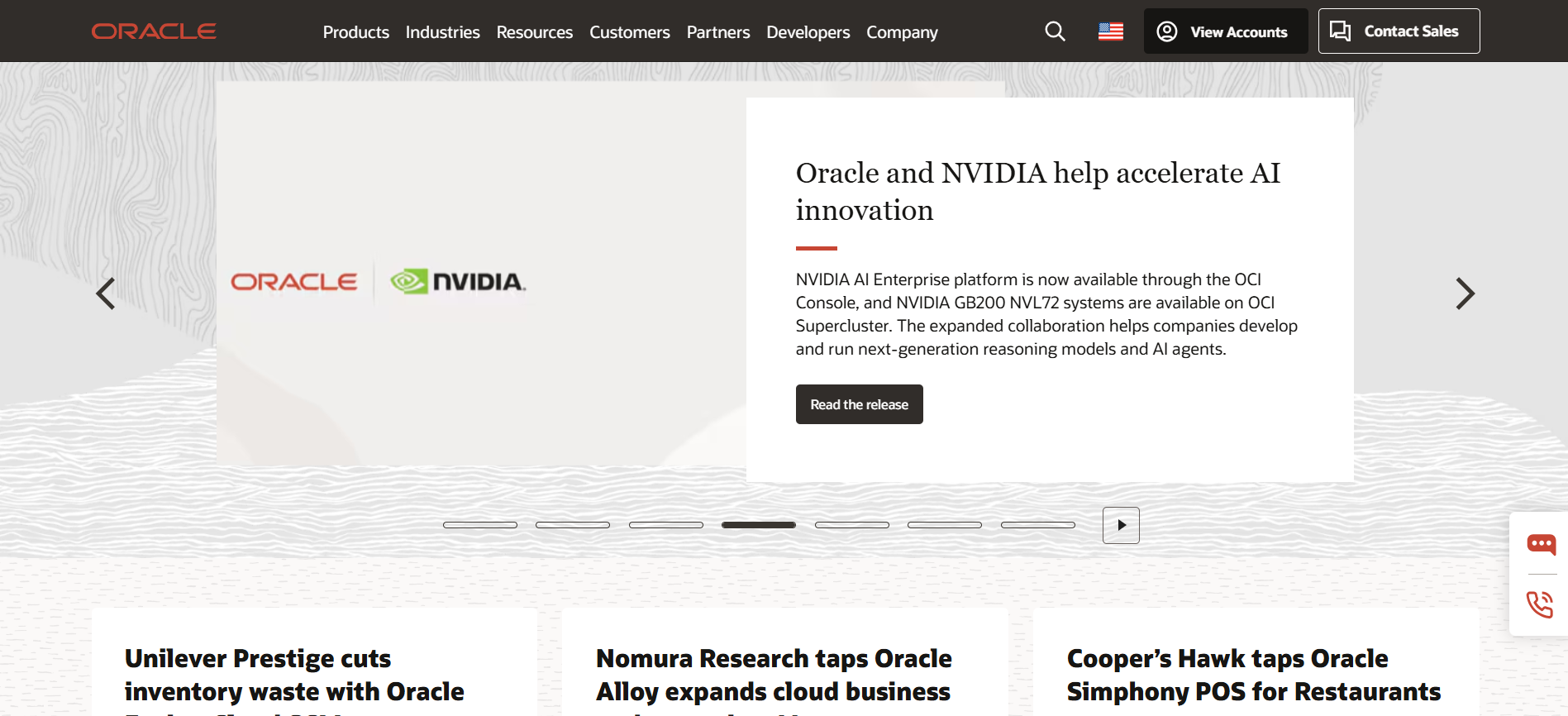Click the phone call icon
Image resolution: width=1568 pixels, height=716 pixels.
tap(1540, 604)
